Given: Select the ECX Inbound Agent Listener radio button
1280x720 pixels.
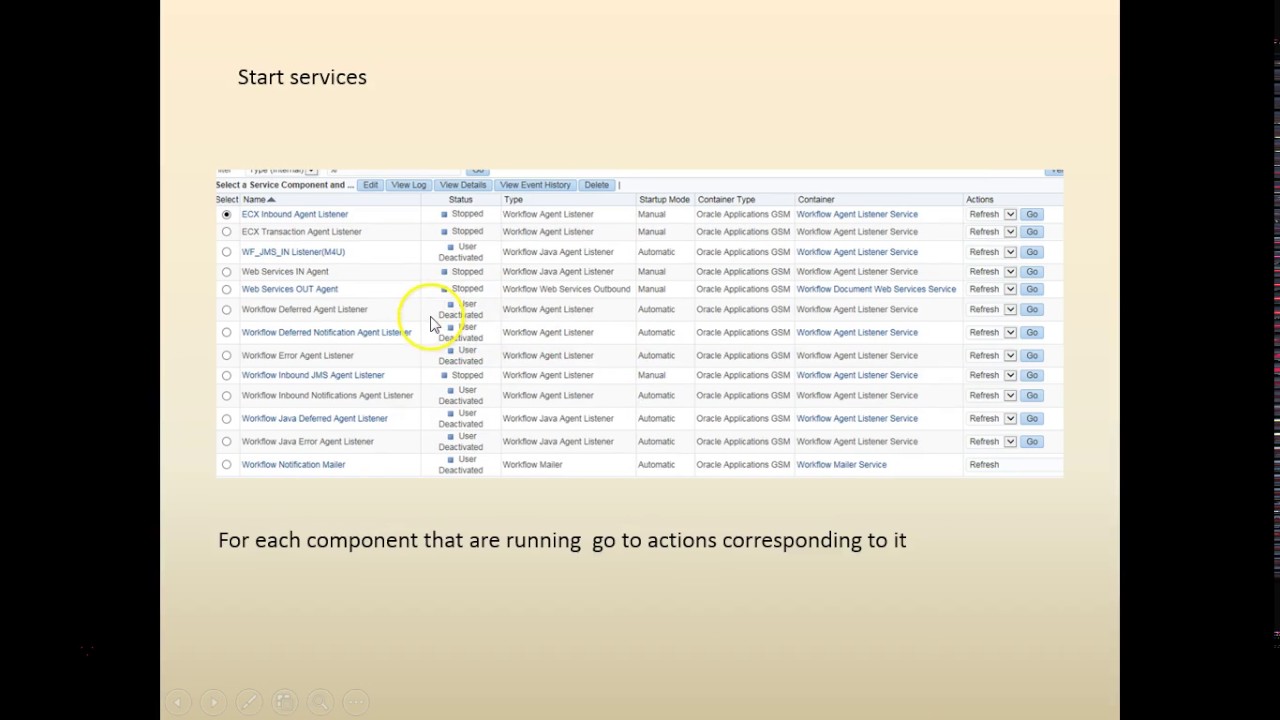Looking at the screenshot, I should coord(227,214).
